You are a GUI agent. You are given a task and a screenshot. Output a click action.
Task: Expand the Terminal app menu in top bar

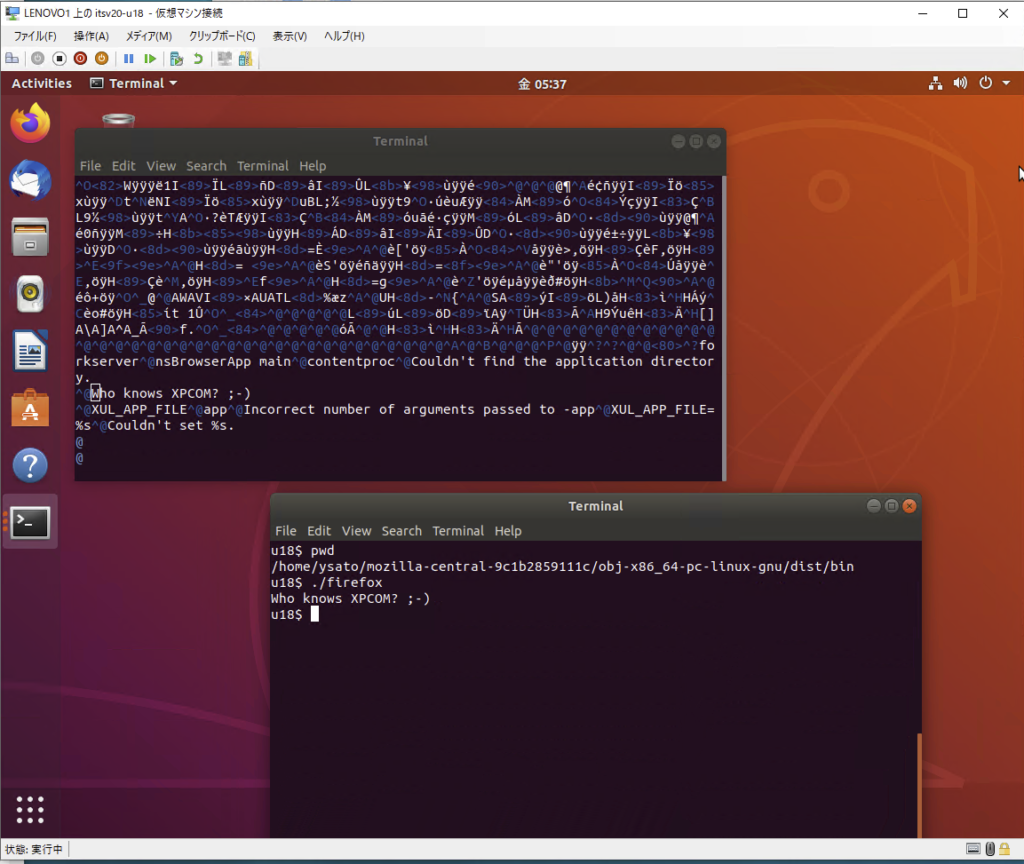pos(133,84)
